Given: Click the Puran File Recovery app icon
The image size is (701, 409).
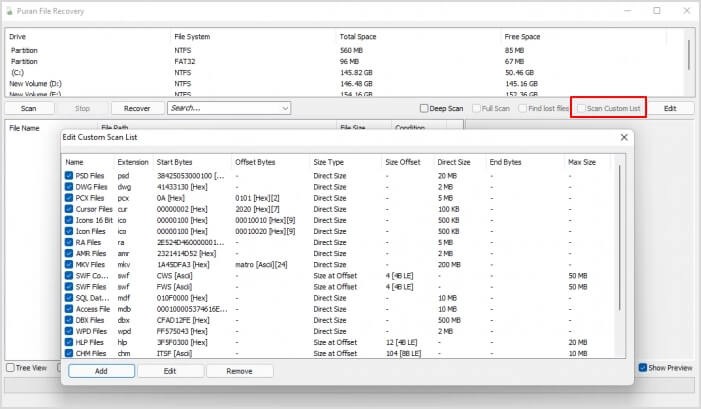Looking at the screenshot, I should pyautogui.click(x=9, y=11).
